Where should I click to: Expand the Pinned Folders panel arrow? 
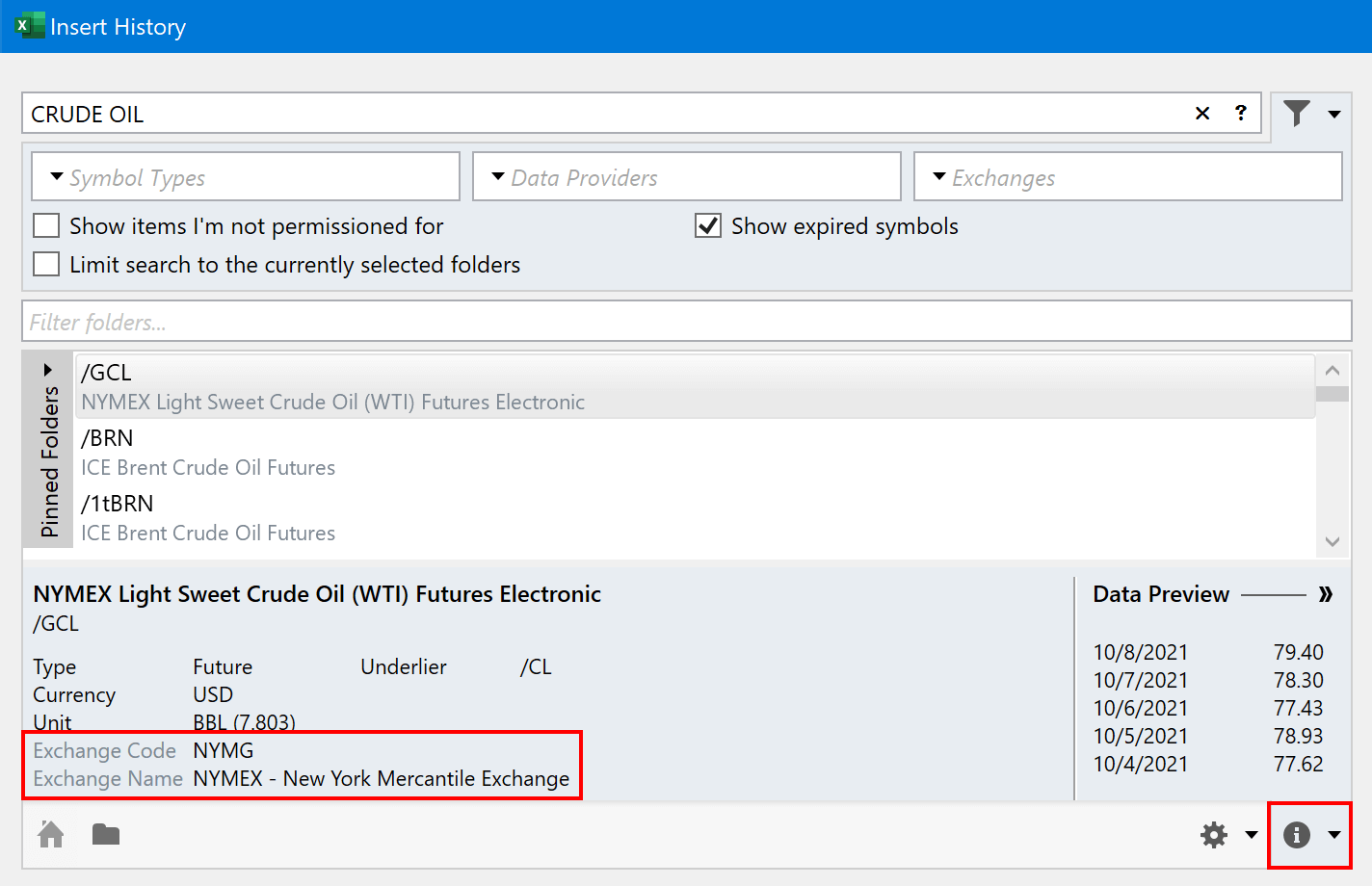coord(48,370)
